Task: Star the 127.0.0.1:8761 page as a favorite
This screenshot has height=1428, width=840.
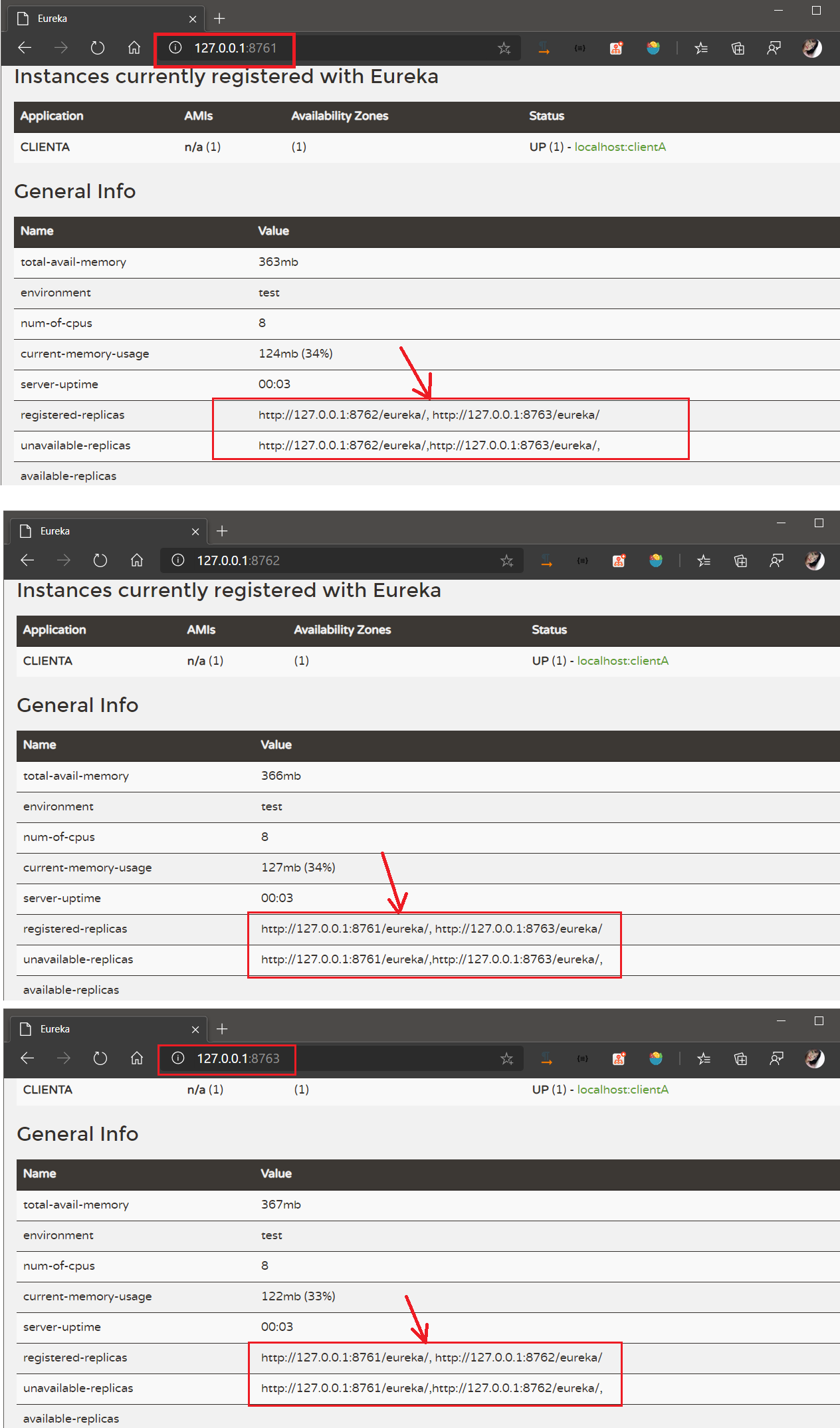Action: (504, 48)
